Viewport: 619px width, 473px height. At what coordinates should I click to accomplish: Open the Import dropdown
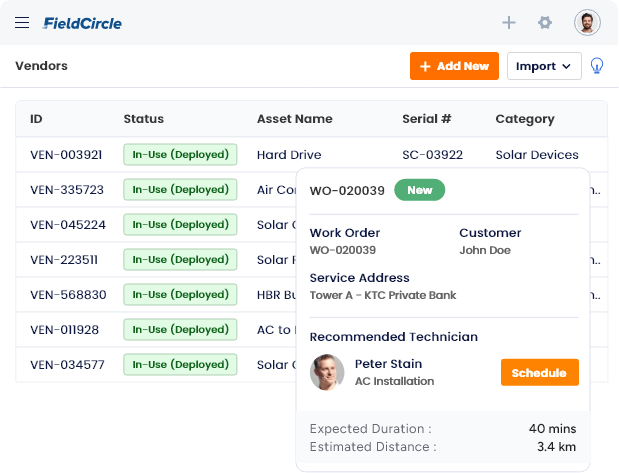point(544,66)
